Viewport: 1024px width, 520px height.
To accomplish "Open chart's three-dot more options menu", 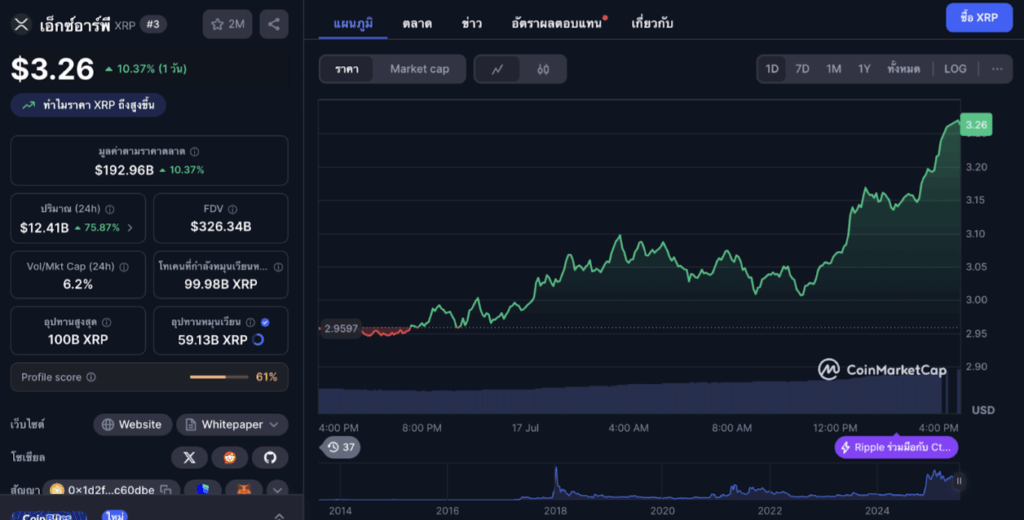I will (996, 69).
